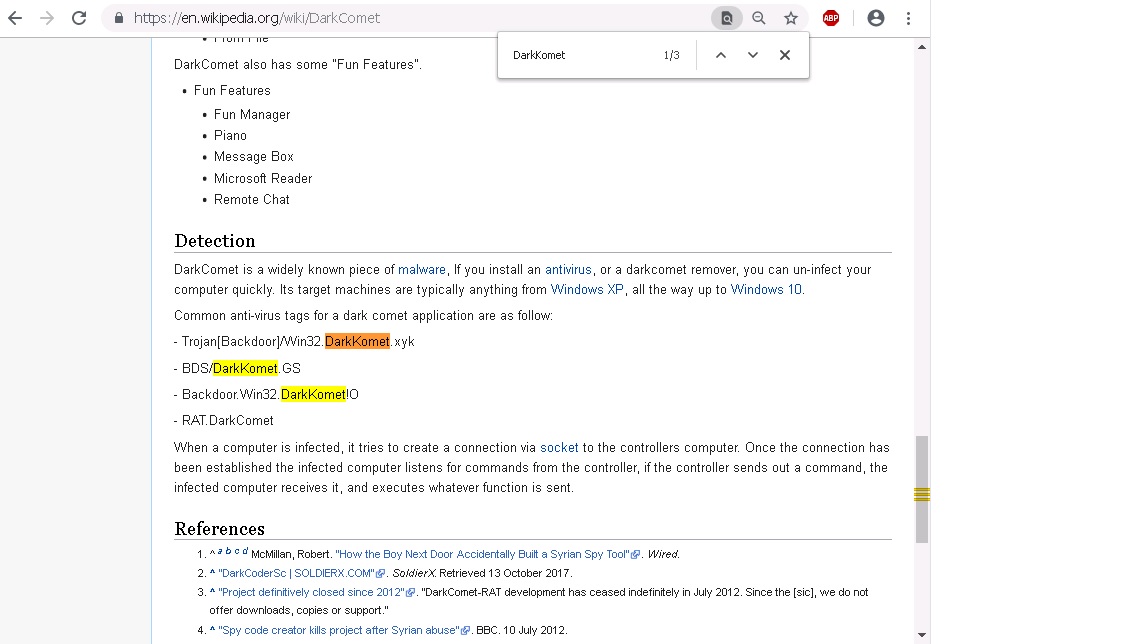This screenshot has height=644, width=1146.
Task: Open the malware link
Action: point(422,270)
